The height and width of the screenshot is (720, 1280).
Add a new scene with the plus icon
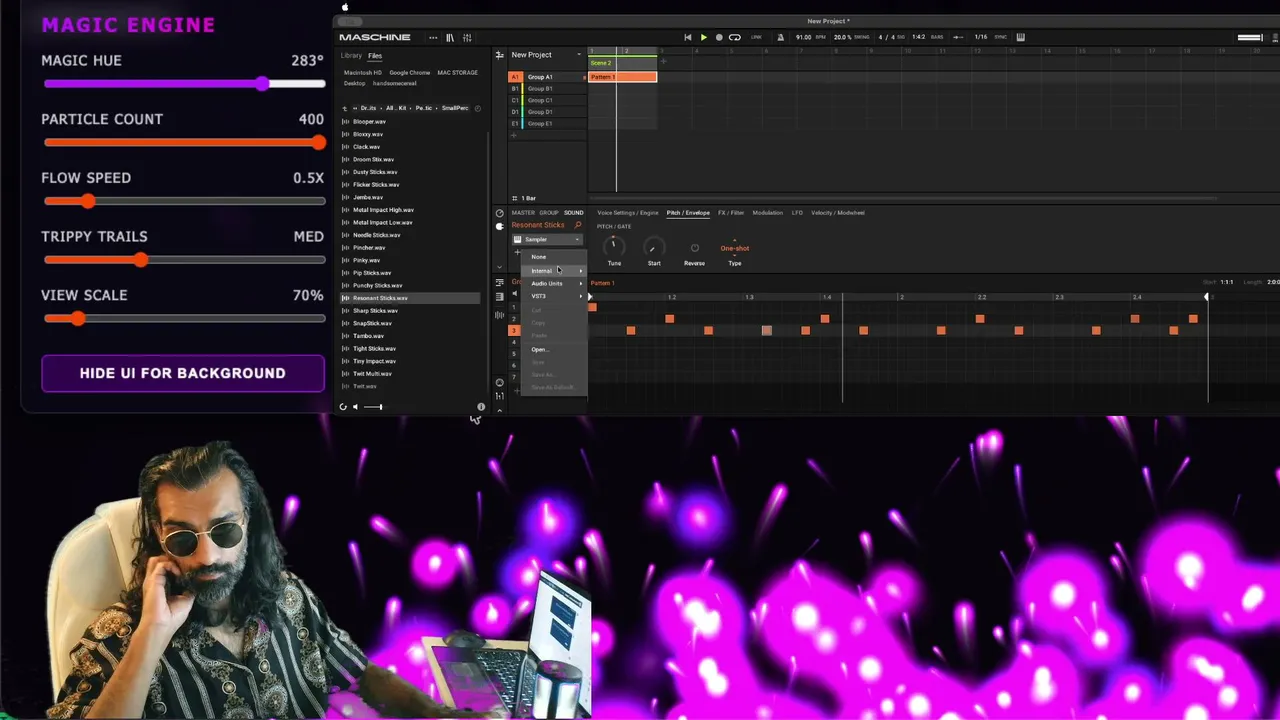click(x=663, y=63)
